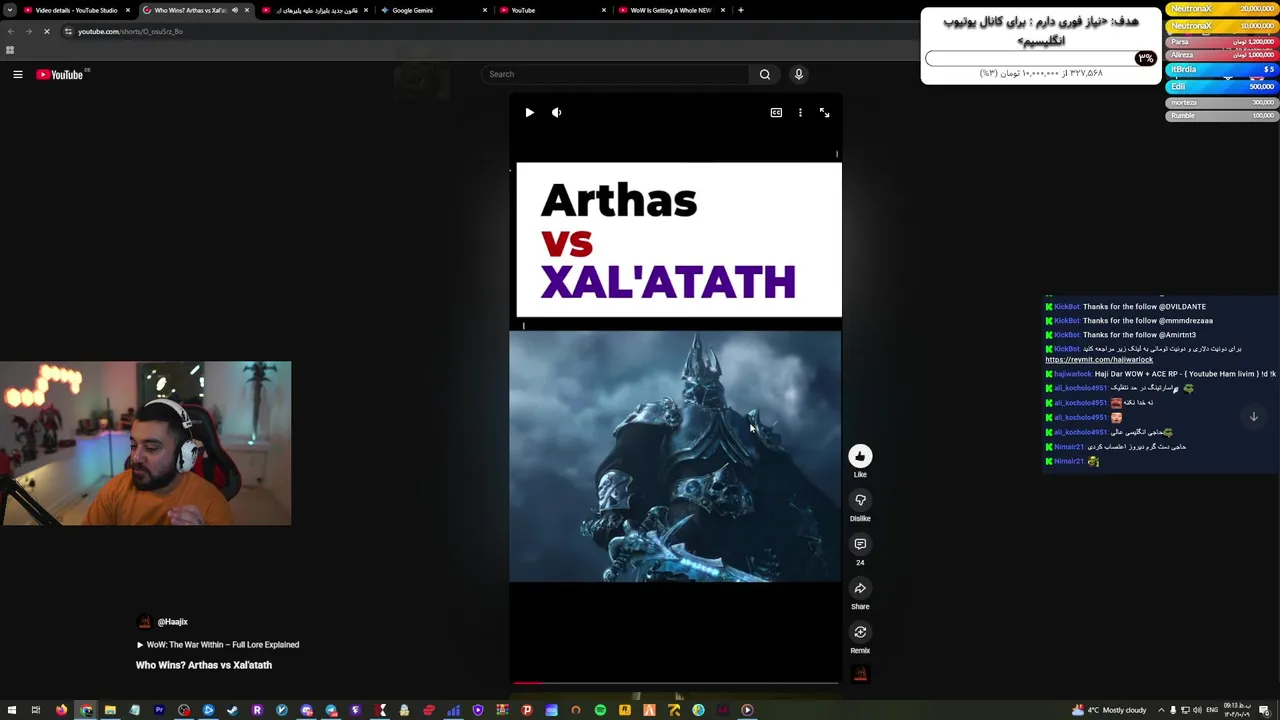Jump to latest chat with down arrow
The width and height of the screenshot is (1280, 720).
click(1253, 416)
